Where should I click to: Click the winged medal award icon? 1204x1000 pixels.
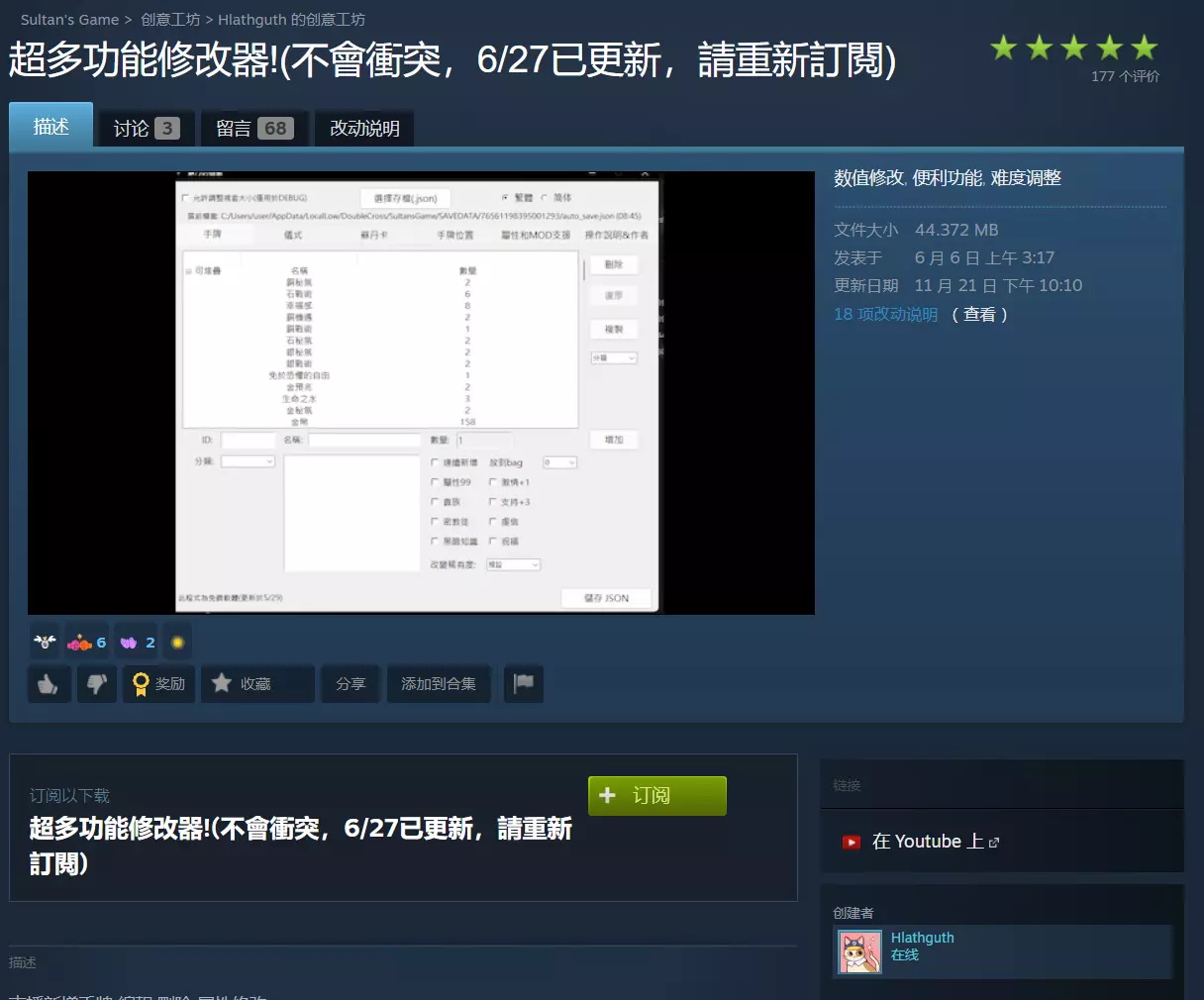pyautogui.click(x=46, y=643)
